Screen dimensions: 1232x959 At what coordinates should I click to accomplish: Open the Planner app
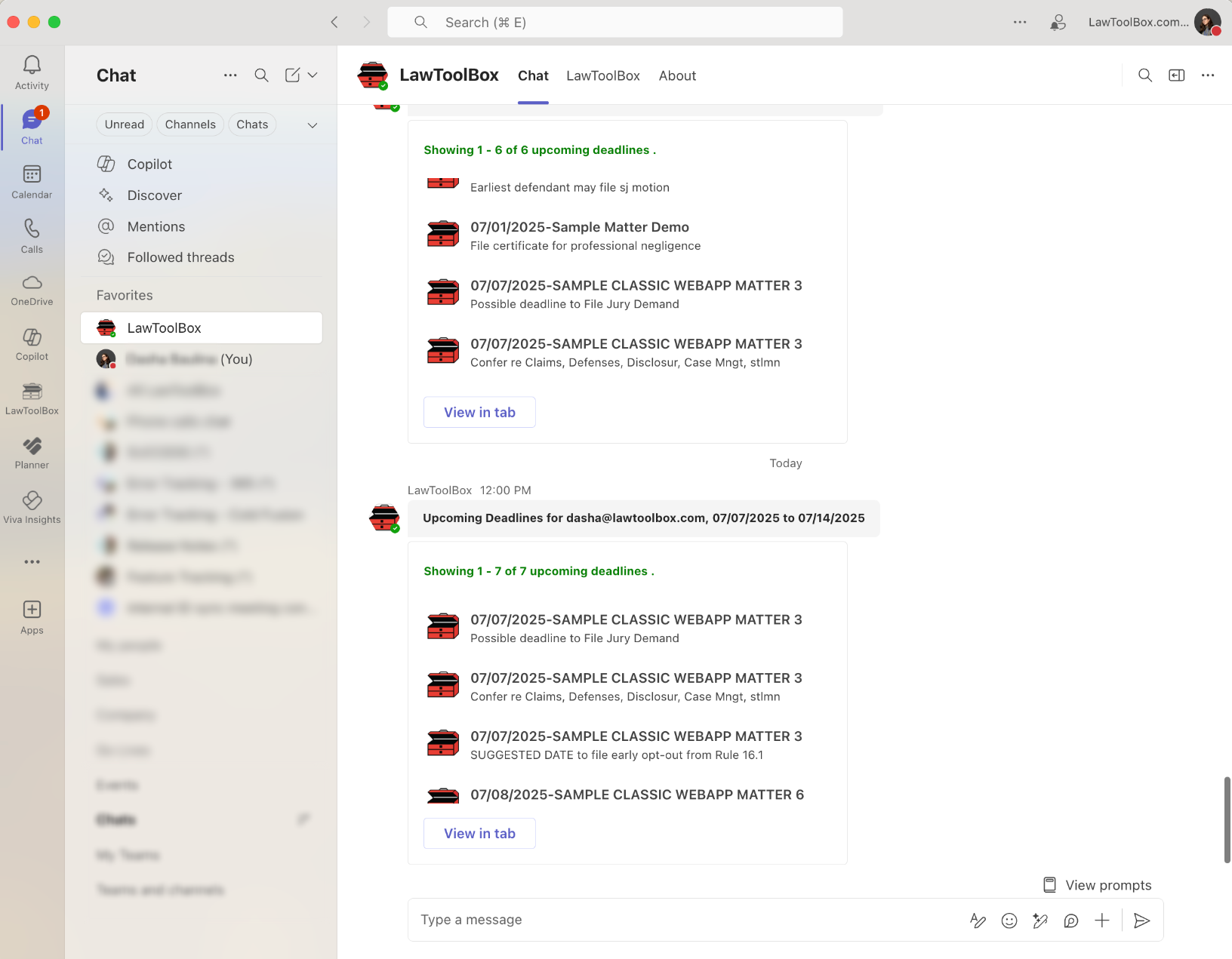point(32,453)
